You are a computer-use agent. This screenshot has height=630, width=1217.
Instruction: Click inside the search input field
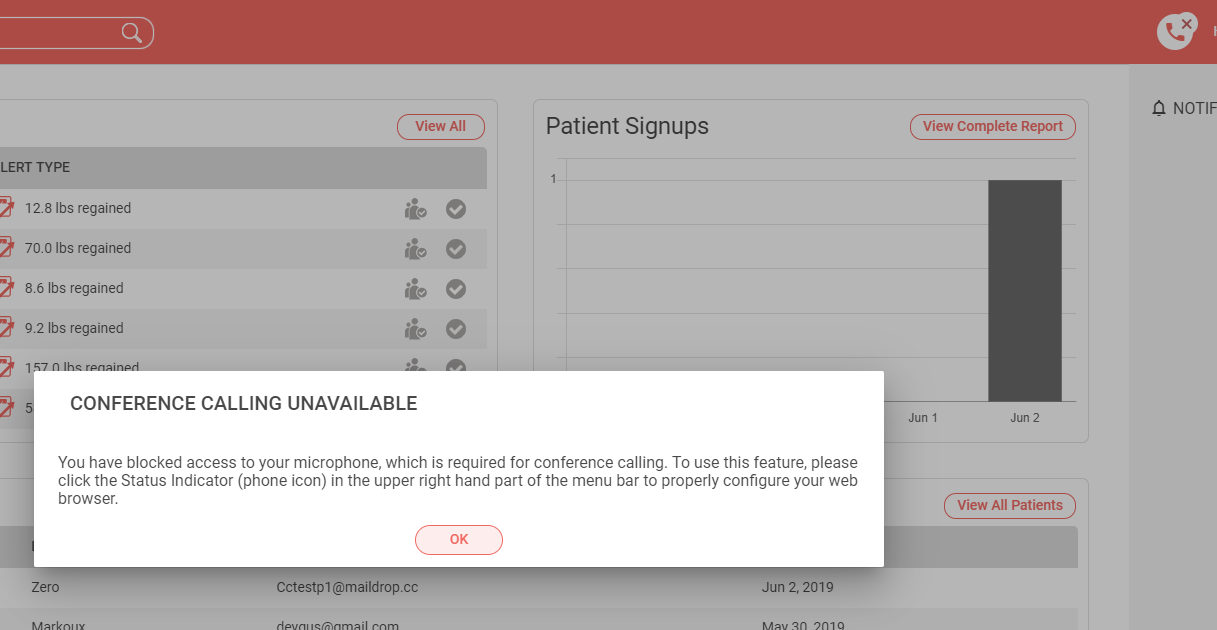(60, 33)
